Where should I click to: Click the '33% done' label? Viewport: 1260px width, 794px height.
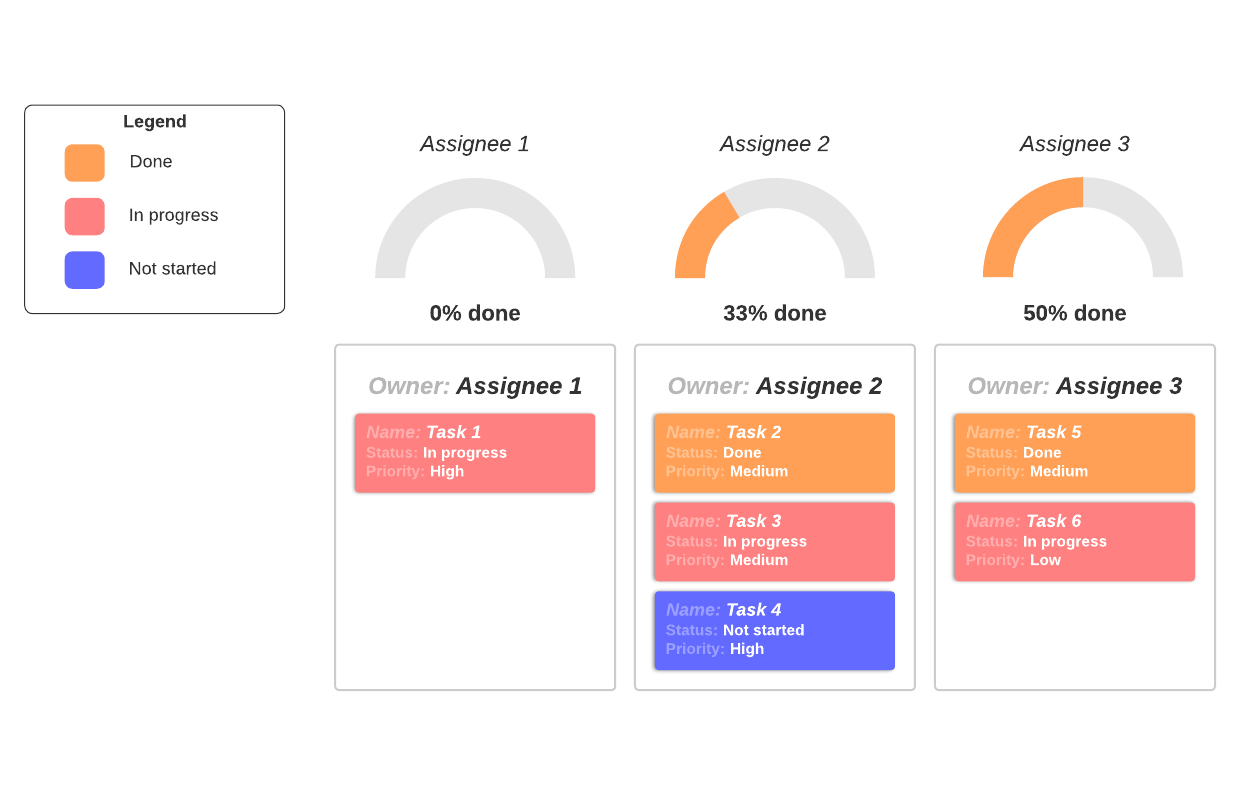point(775,313)
